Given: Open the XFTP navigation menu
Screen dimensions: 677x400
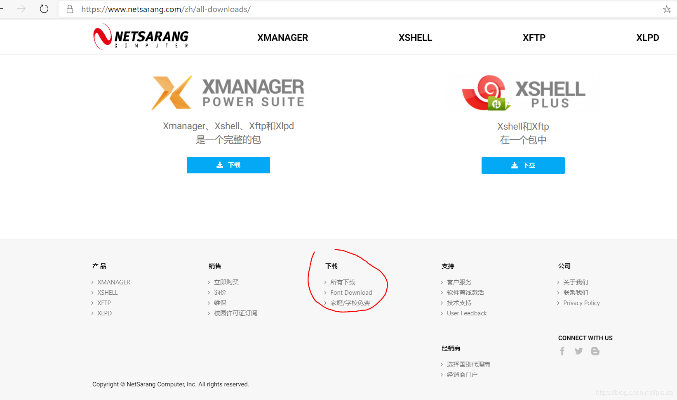Looking at the screenshot, I should 534,38.
